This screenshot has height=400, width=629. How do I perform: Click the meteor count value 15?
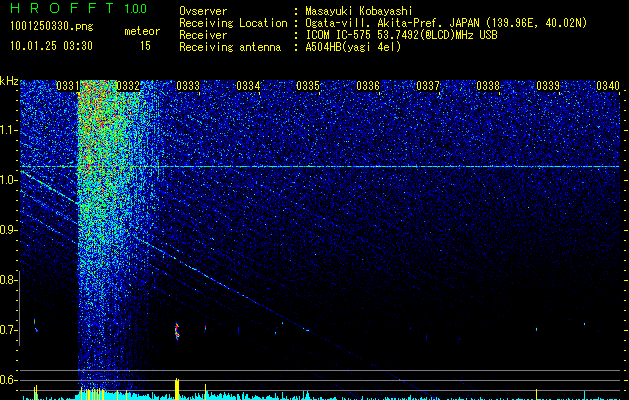tap(145, 46)
